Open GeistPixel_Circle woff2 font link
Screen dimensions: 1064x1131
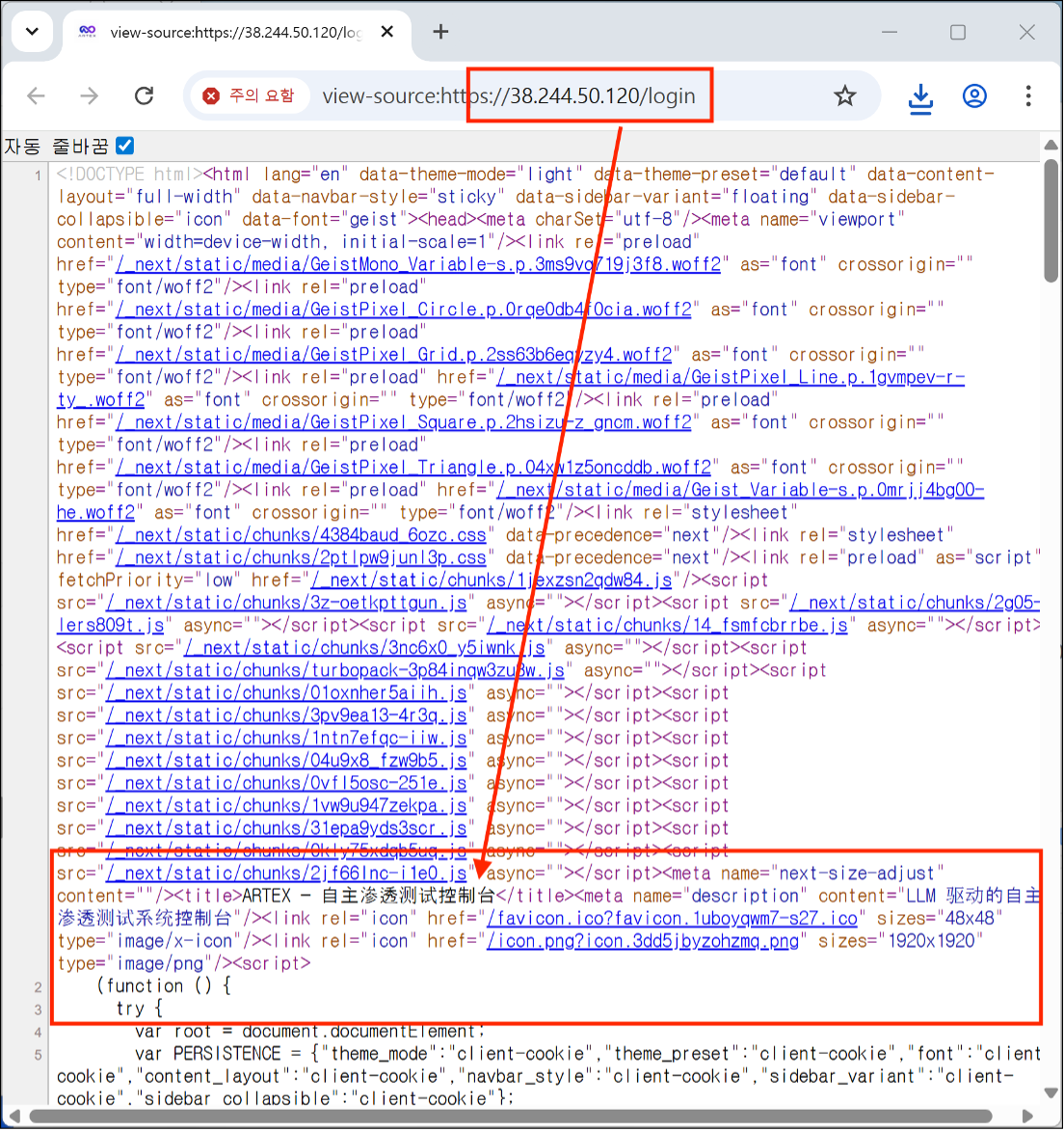[404, 310]
